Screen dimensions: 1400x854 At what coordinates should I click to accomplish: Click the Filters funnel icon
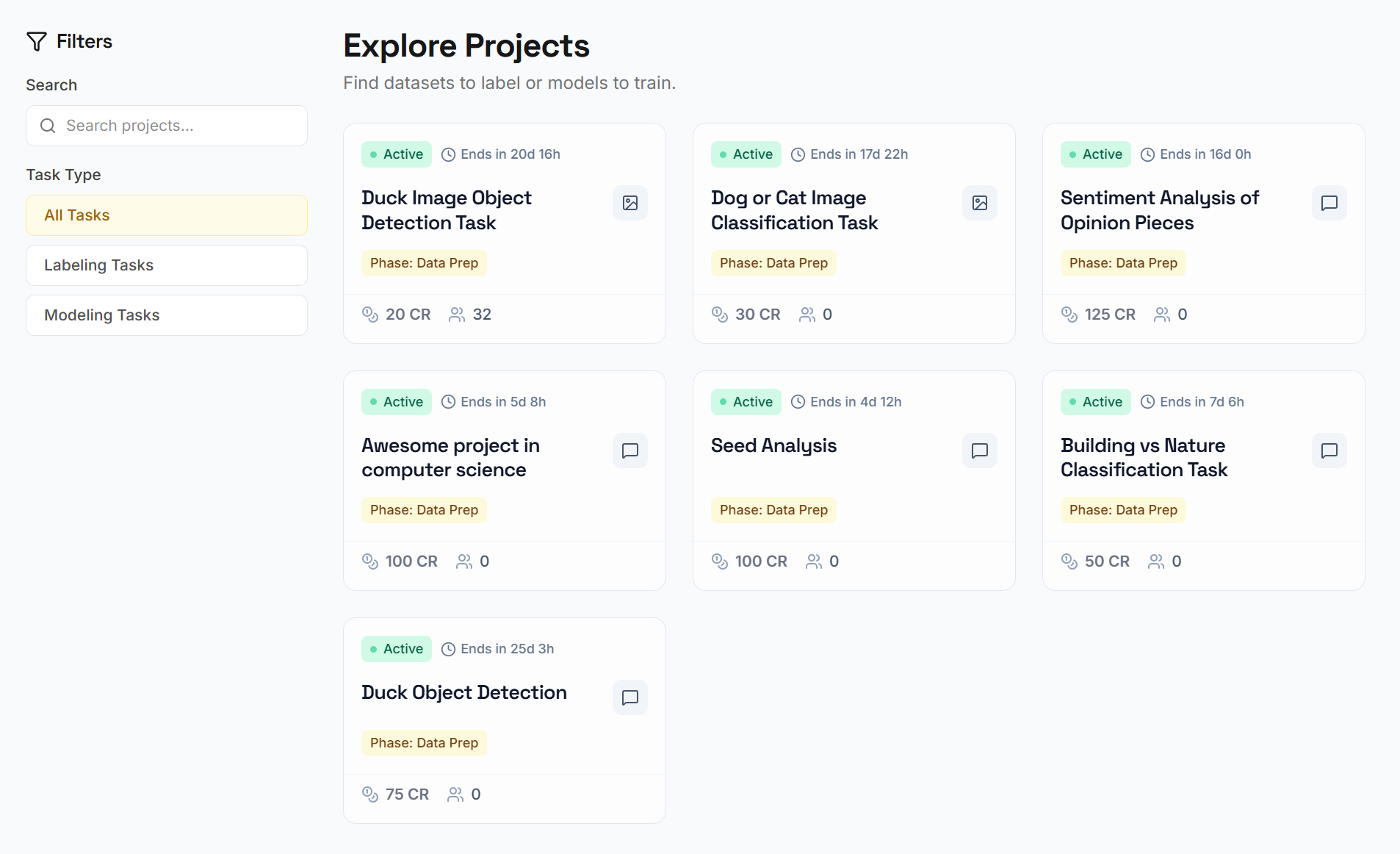tap(37, 42)
